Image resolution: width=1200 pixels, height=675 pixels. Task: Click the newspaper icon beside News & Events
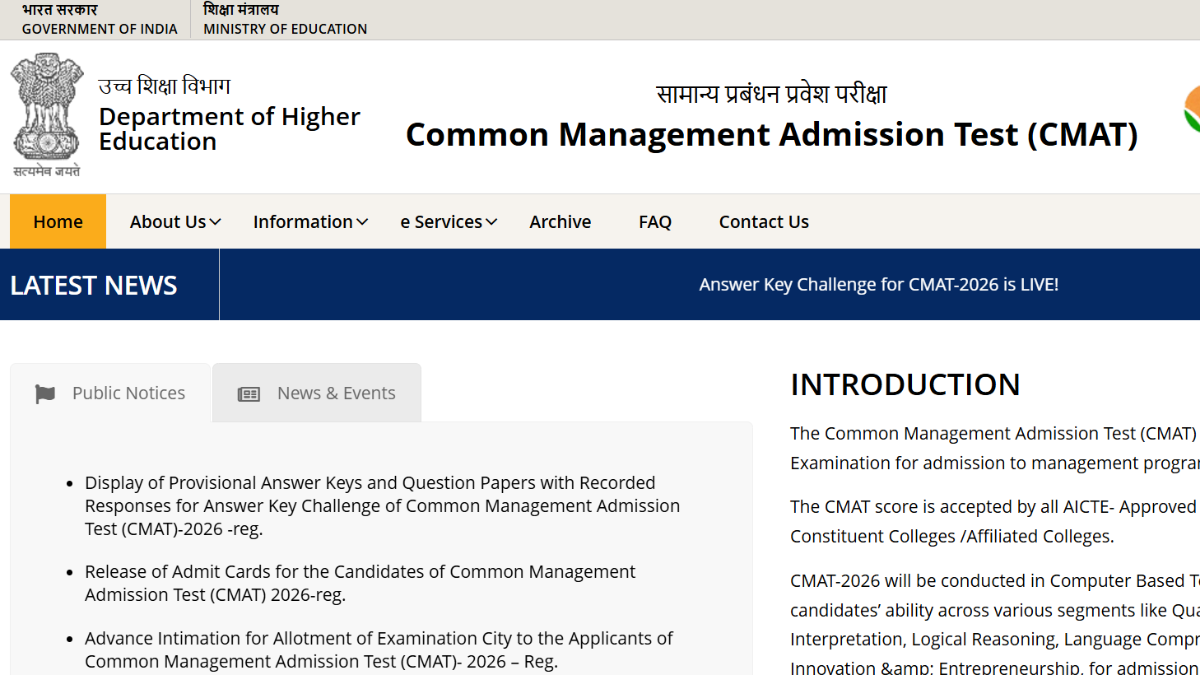click(x=248, y=394)
